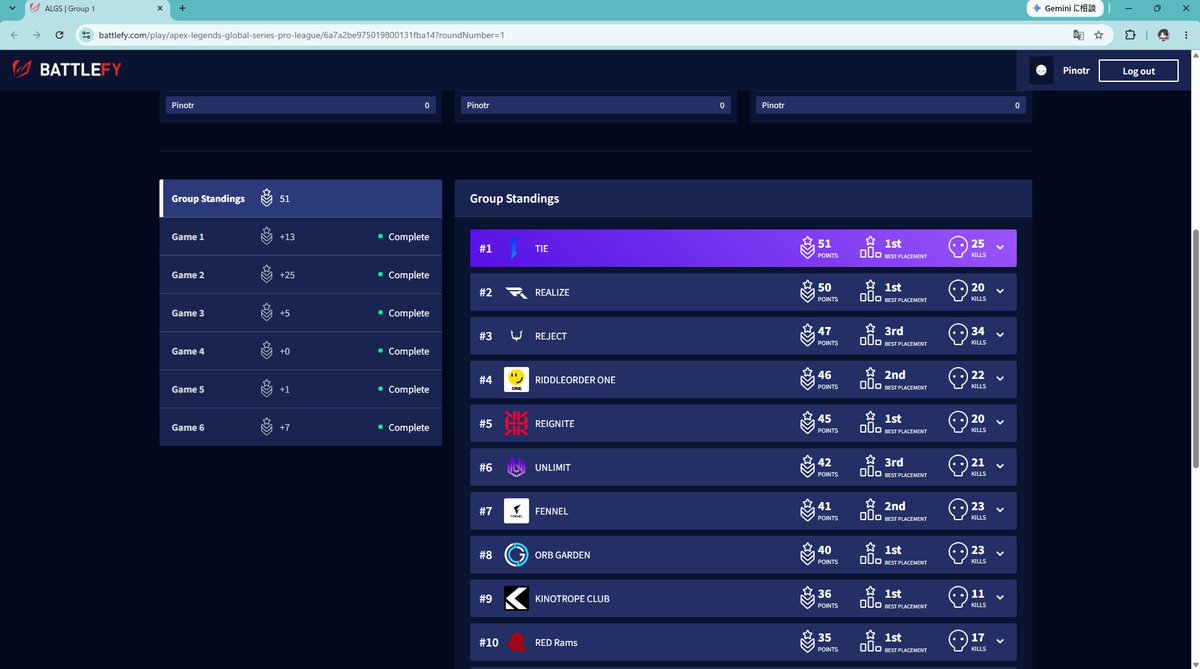Click the FENNEL team logo
1200x669 pixels.
pos(516,511)
